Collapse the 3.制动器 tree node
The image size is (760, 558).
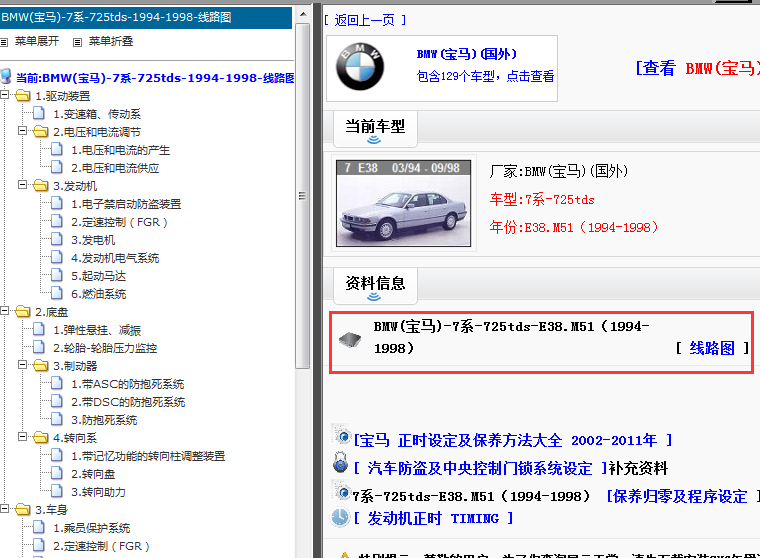(x=22, y=365)
